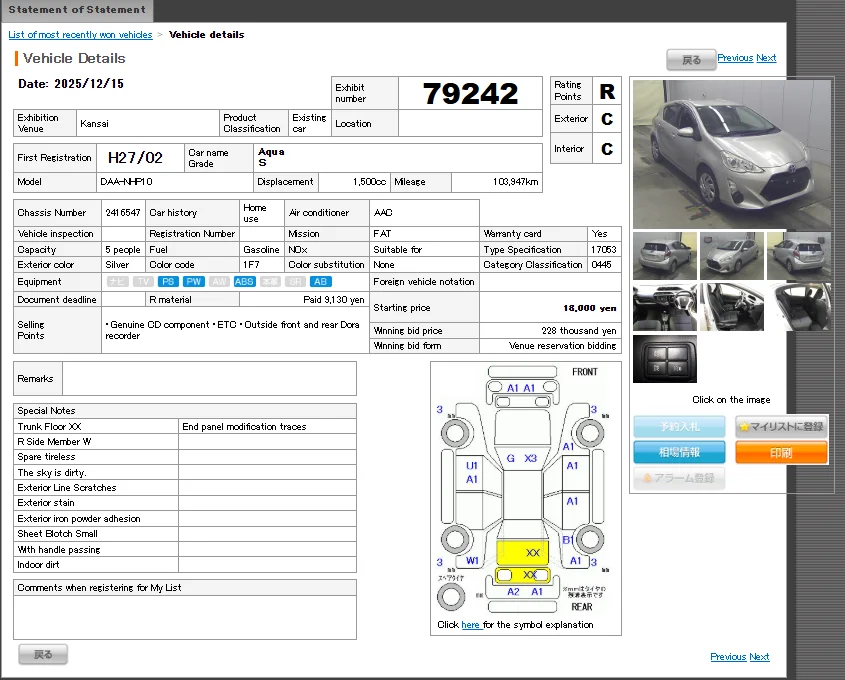Click the alarm bell icon on アラーム登録 button
The width and height of the screenshot is (845, 680).
click(x=647, y=477)
